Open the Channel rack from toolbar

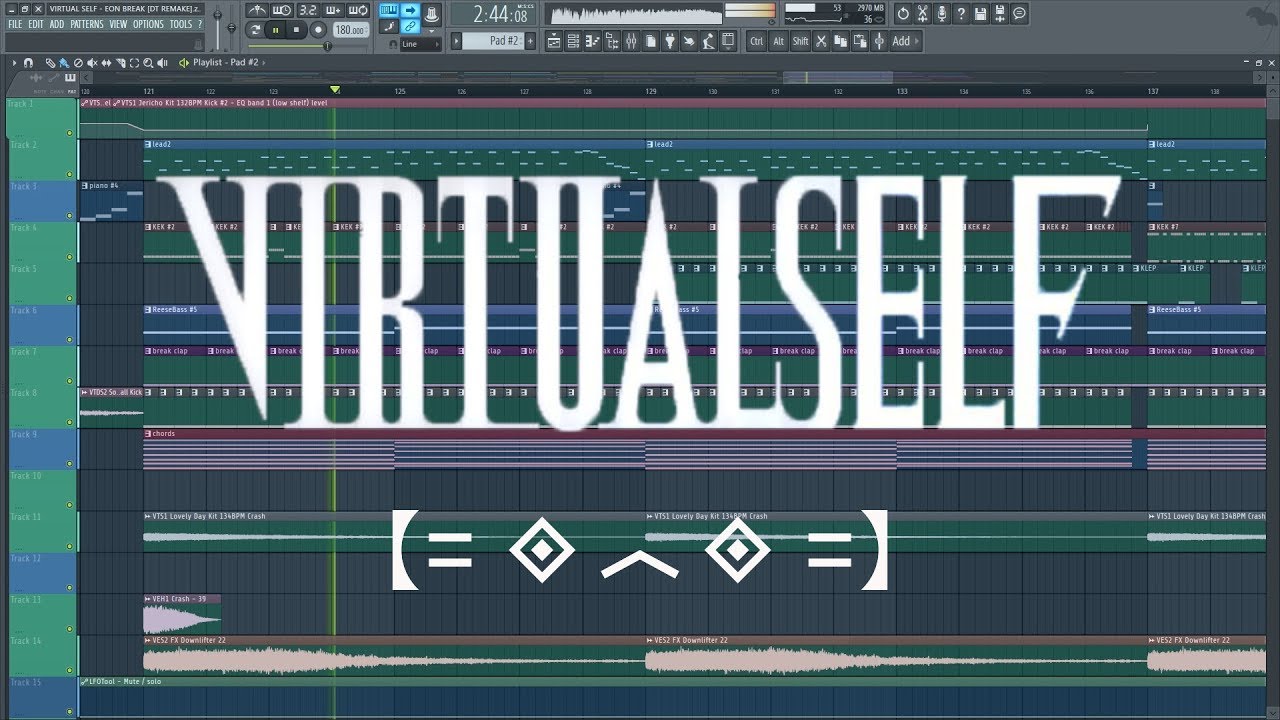tap(573, 41)
